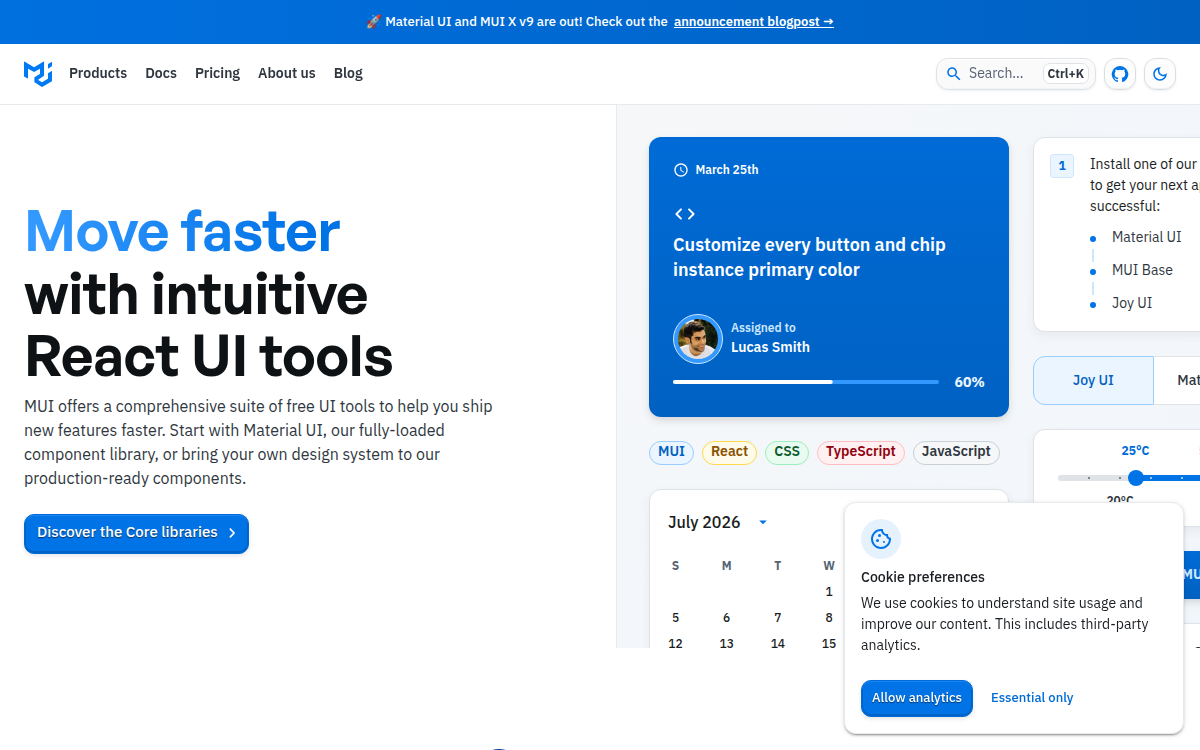The image size is (1200, 750).
Task: Click the temperature slider thumb
Action: [1136, 478]
